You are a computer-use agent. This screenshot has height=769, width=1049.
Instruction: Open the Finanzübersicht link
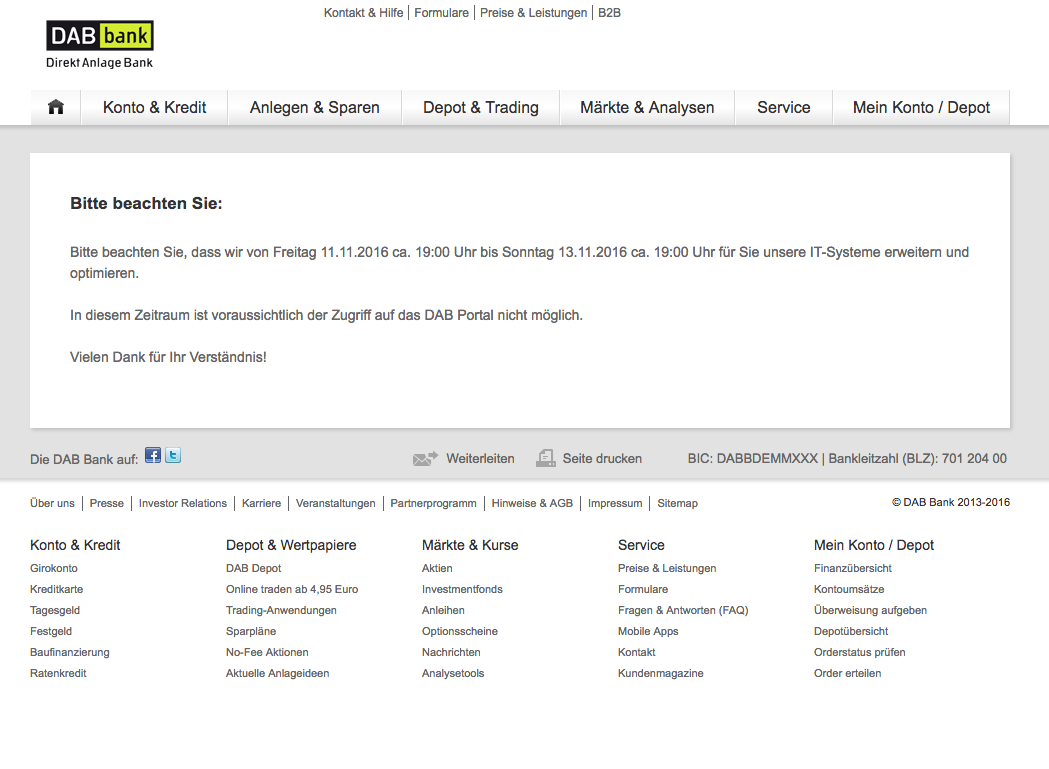[853, 568]
